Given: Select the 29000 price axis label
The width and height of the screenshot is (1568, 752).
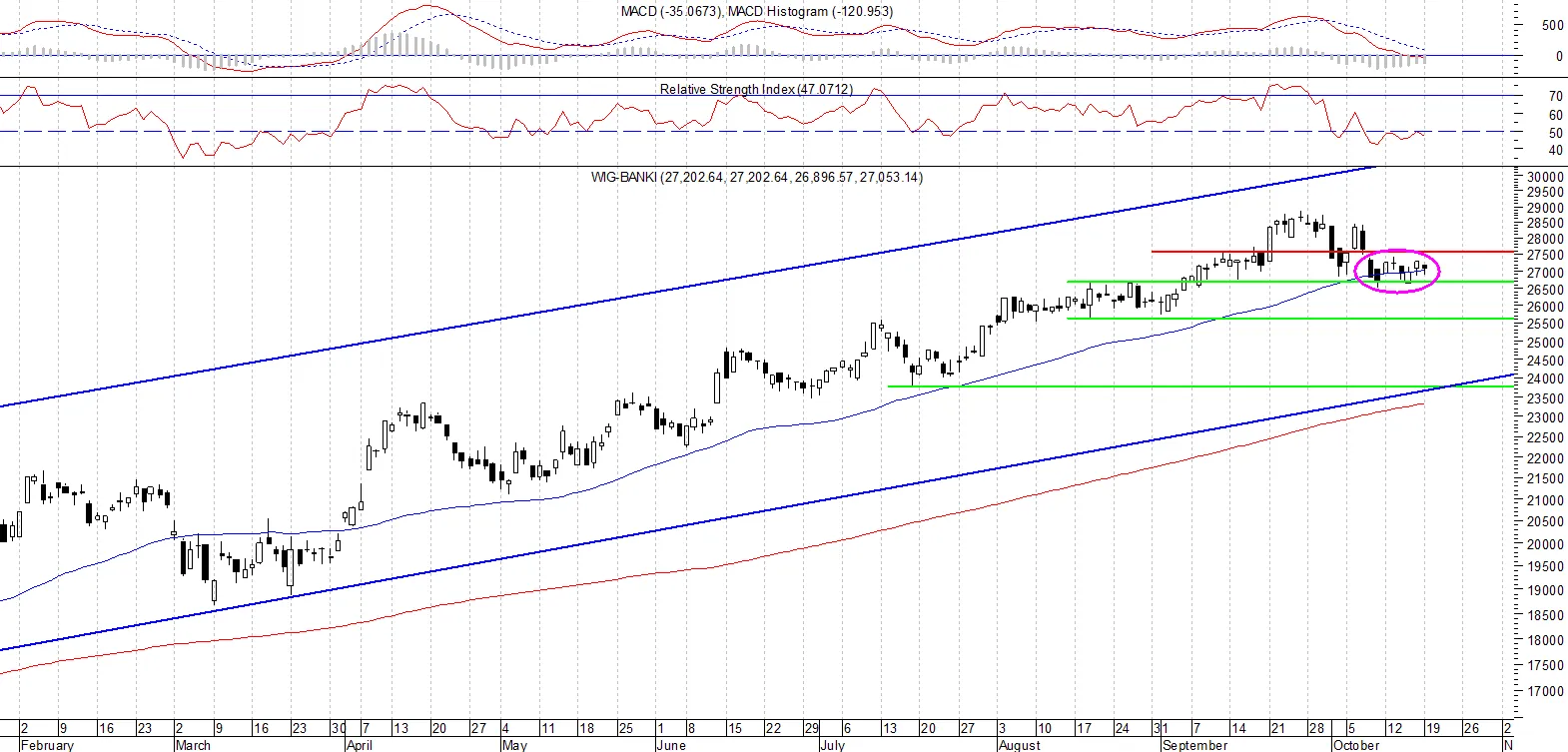Looking at the screenshot, I should tap(1544, 209).
